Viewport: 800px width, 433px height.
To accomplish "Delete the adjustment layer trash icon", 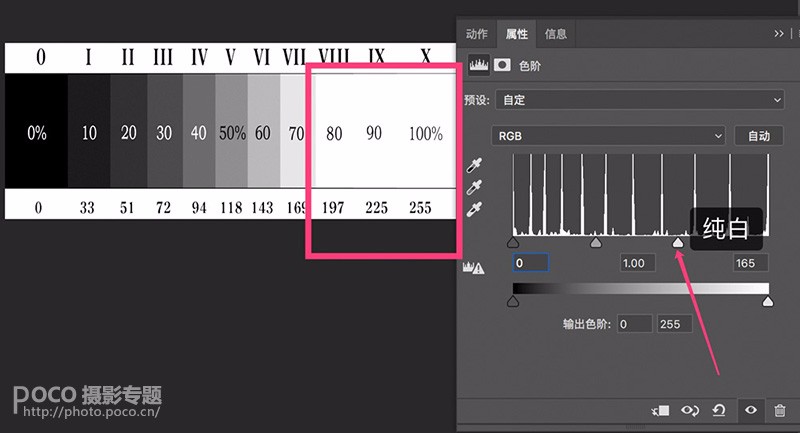I will pyautogui.click(x=780, y=410).
